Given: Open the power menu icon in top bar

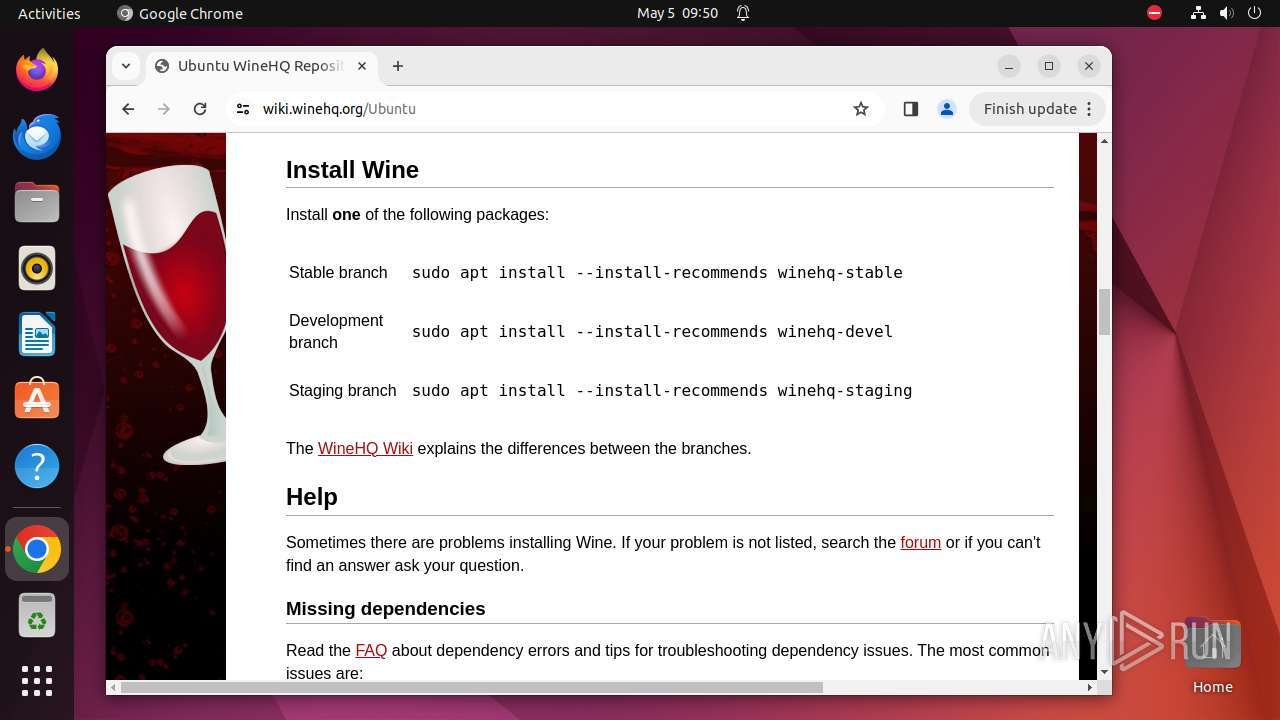Looking at the screenshot, I should point(1255,13).
